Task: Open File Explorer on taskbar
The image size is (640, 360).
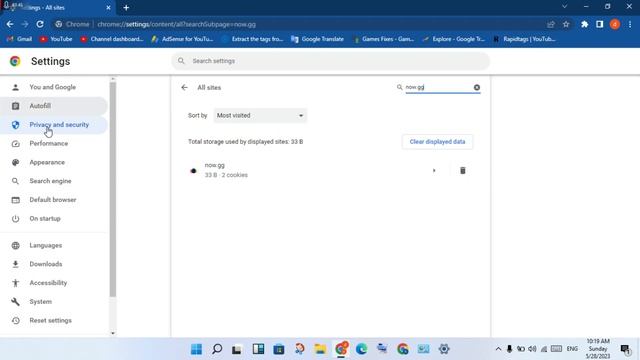Action: click(320, 349)
